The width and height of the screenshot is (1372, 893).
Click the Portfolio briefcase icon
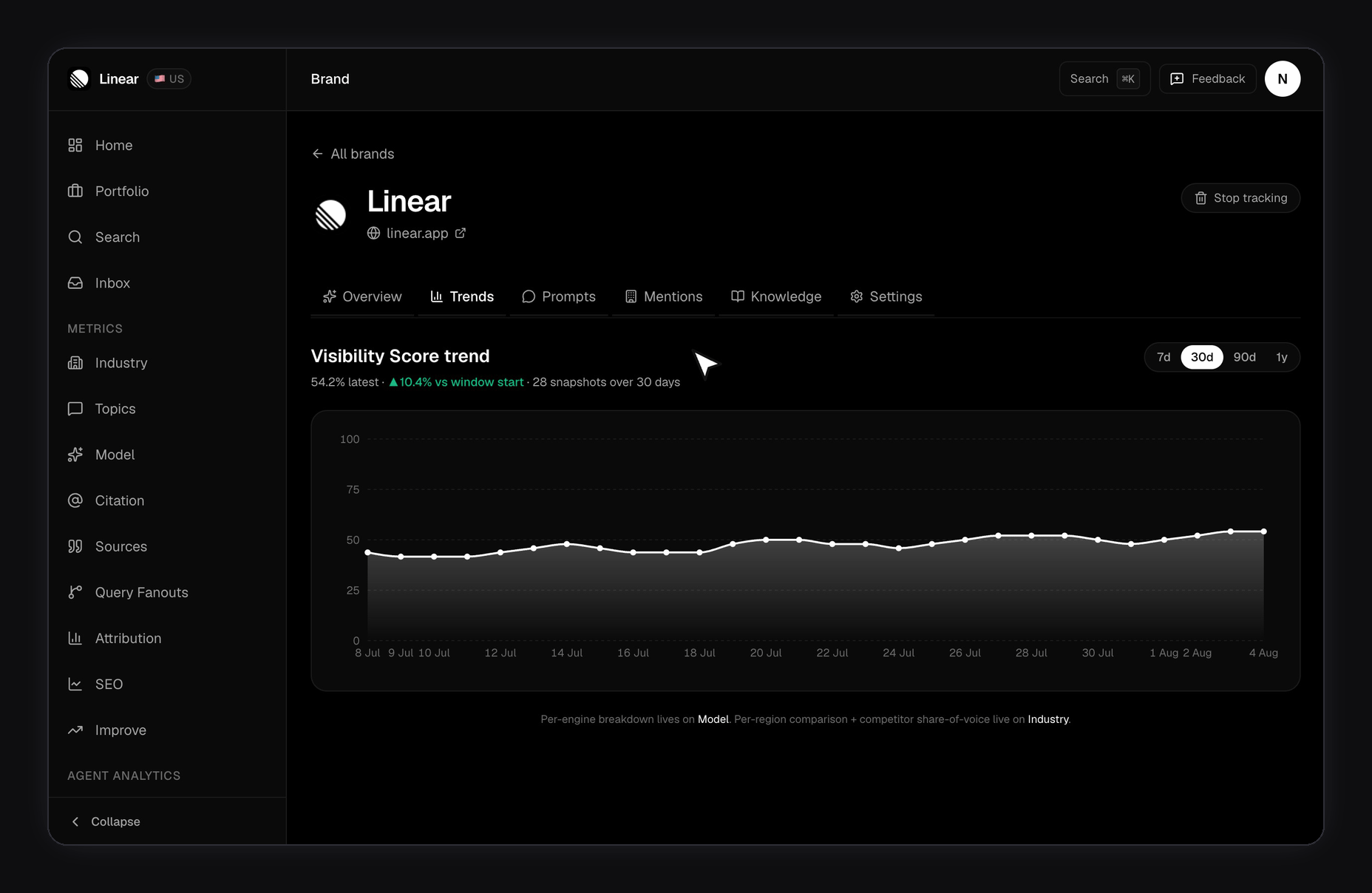tap(75, 191)
